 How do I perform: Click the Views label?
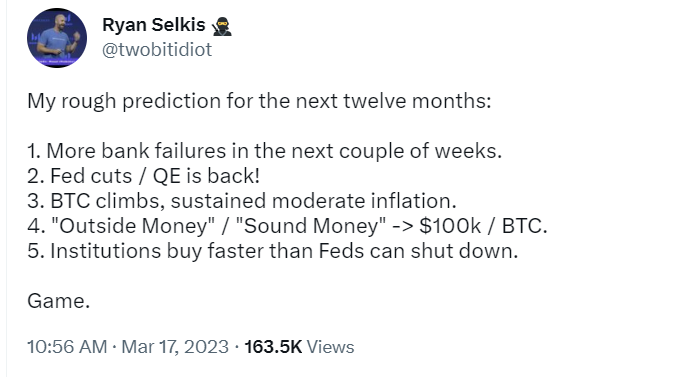click(331, 347)
